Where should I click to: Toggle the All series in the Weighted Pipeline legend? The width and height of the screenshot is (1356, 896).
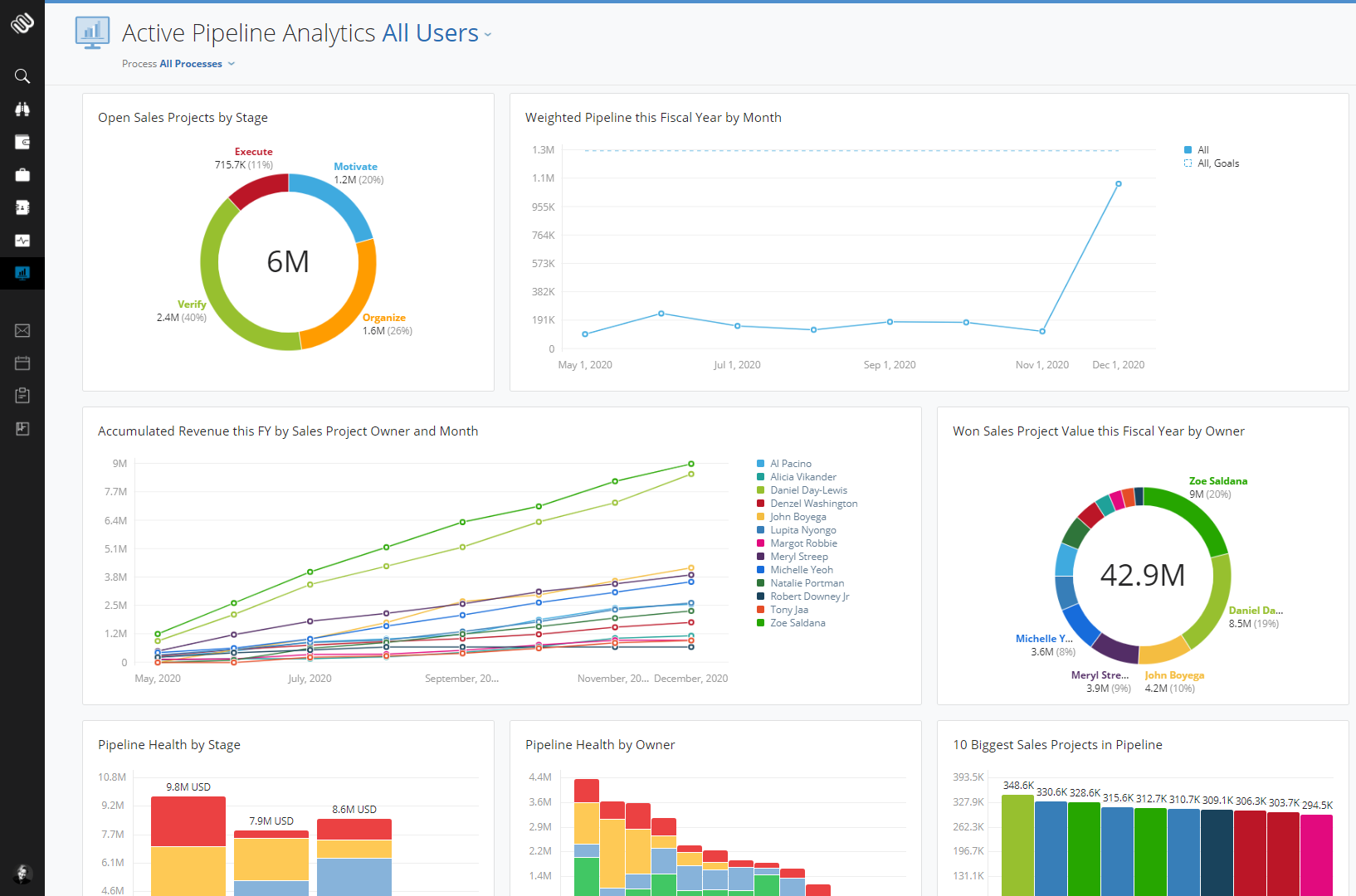point(1200,149)
